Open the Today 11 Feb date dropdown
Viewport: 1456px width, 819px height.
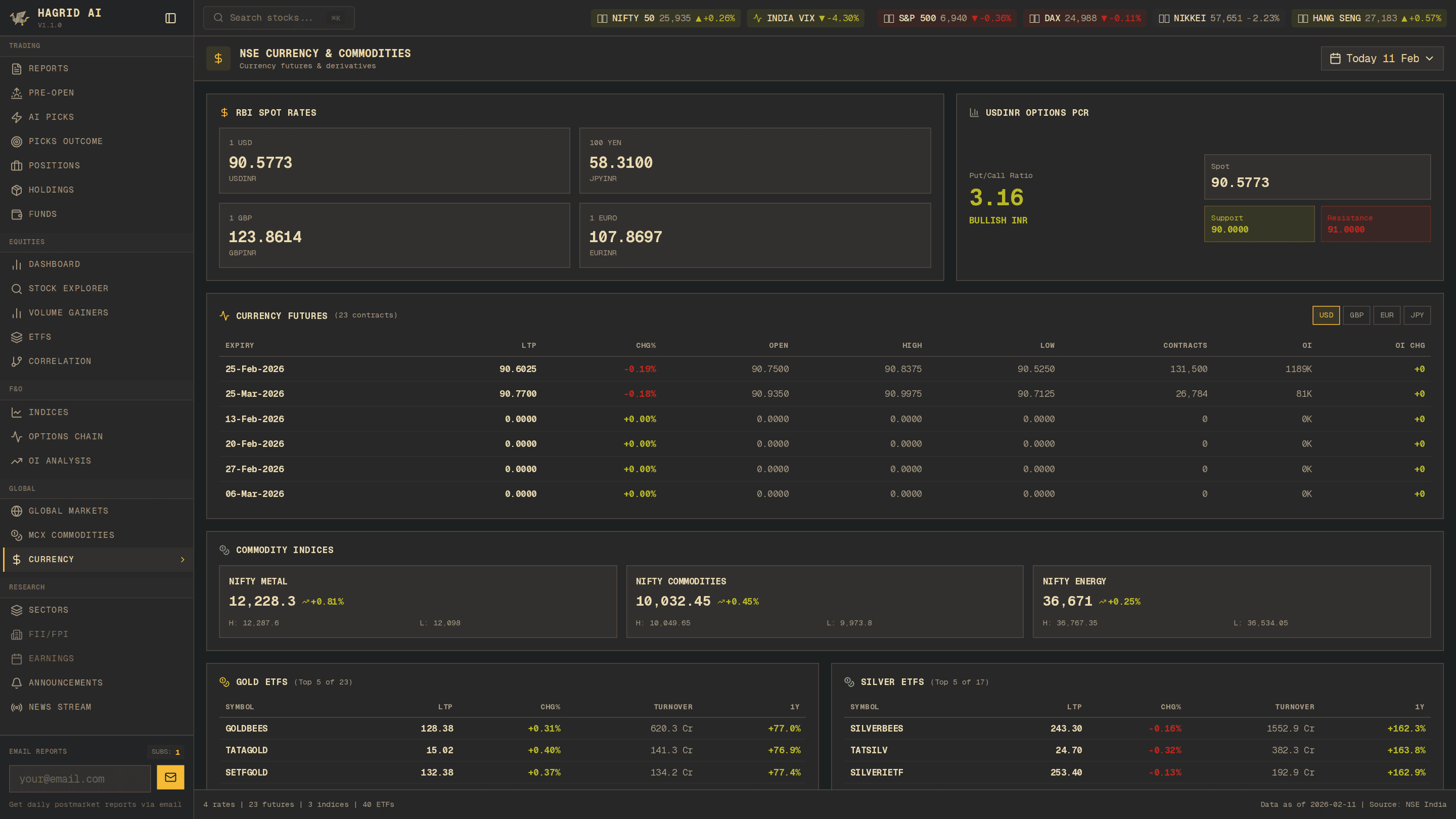[1381, 58]
